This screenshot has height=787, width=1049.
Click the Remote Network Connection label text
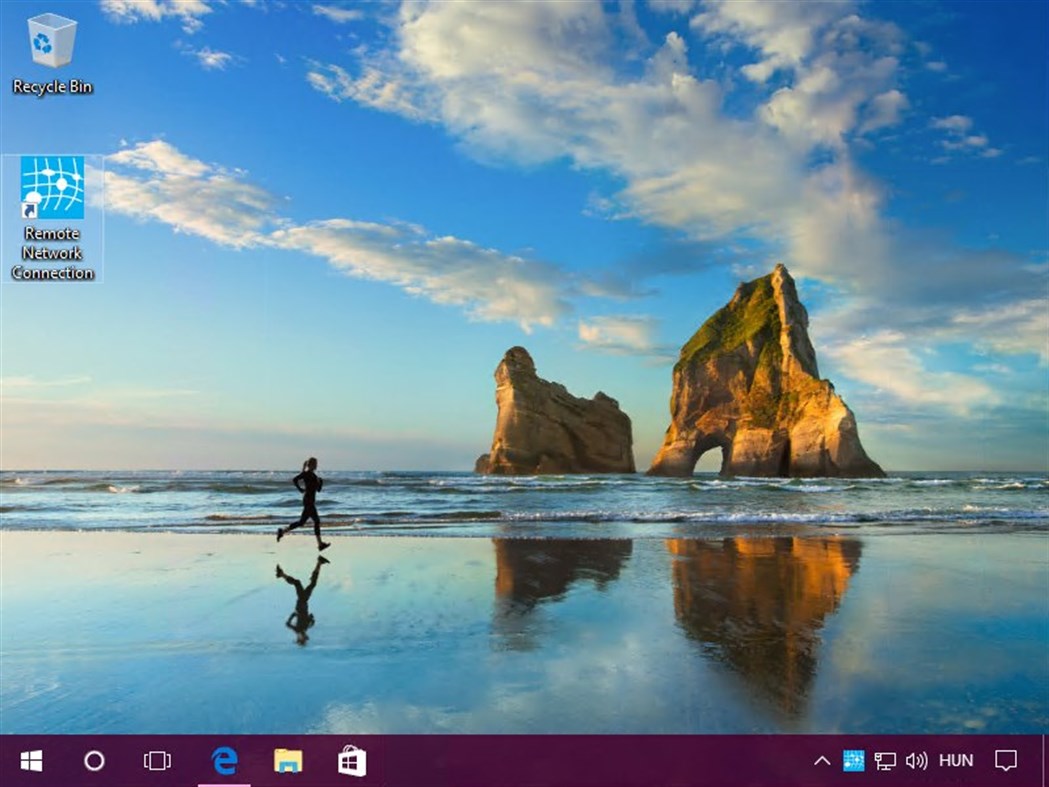53,252
